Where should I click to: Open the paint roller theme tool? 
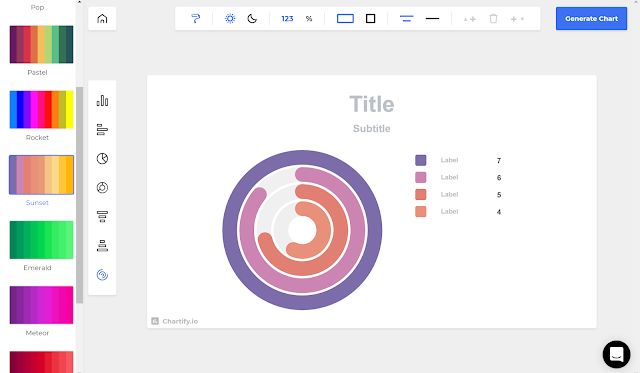pos(196,19)
